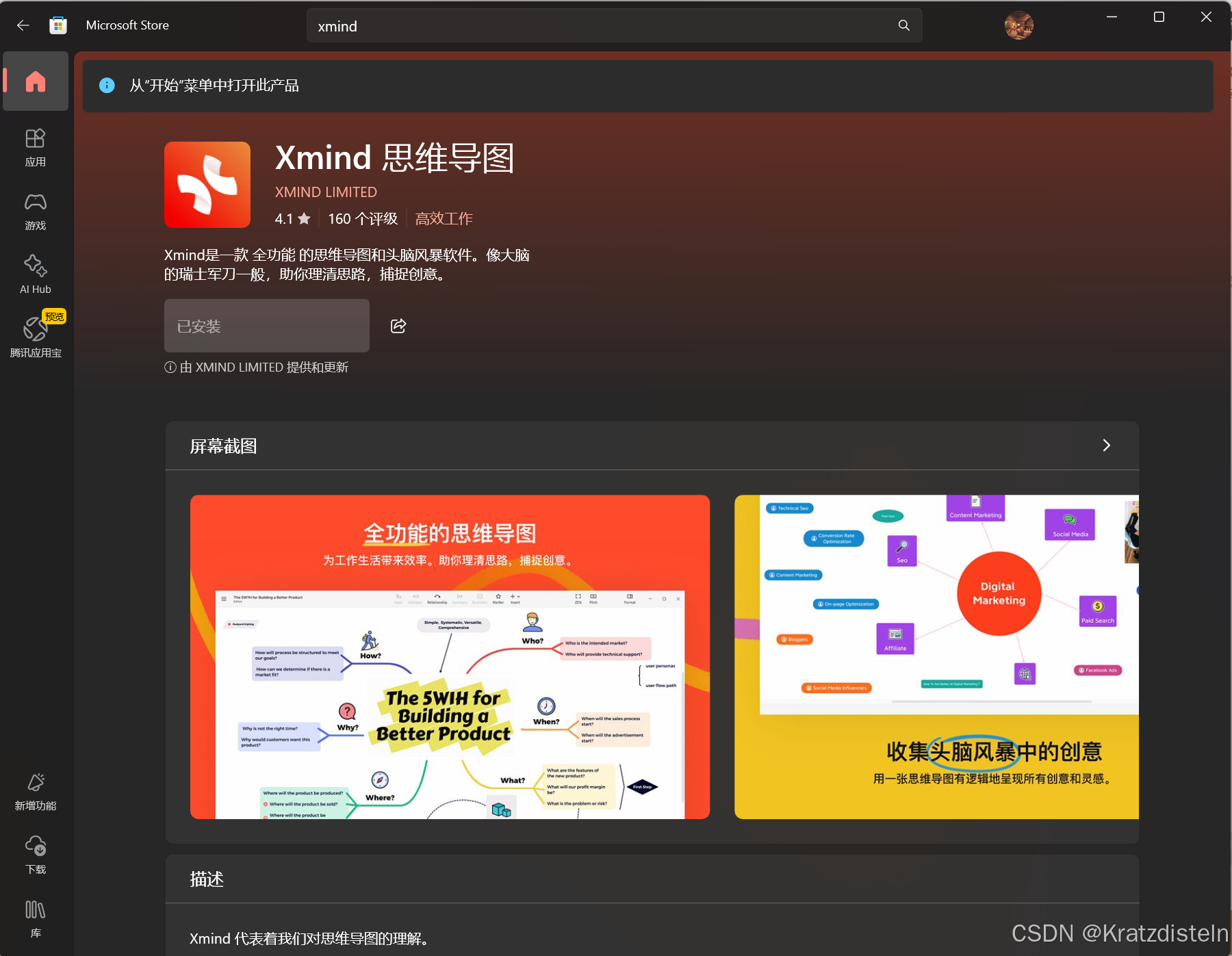
Task: Click the XMIND LIMITED publisher name
Action: click(325, 192)
